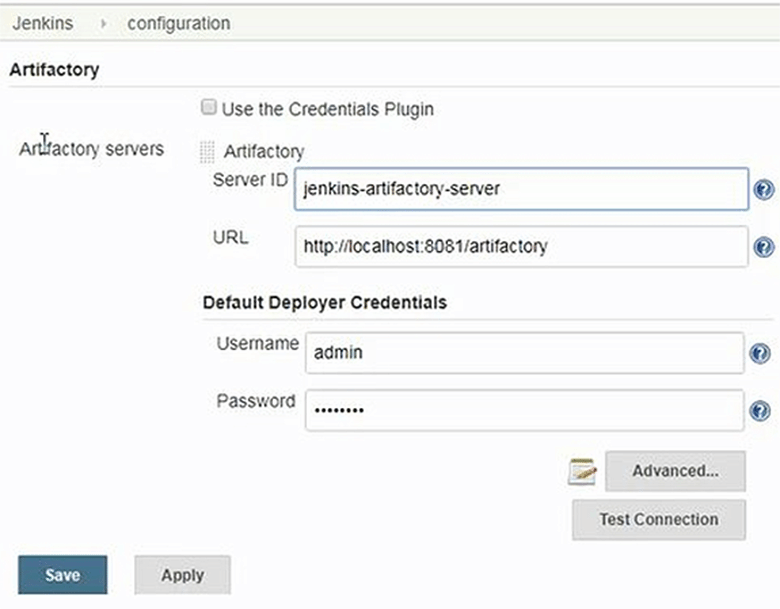
Task: Click the Test Connection button
Action: 659,519
